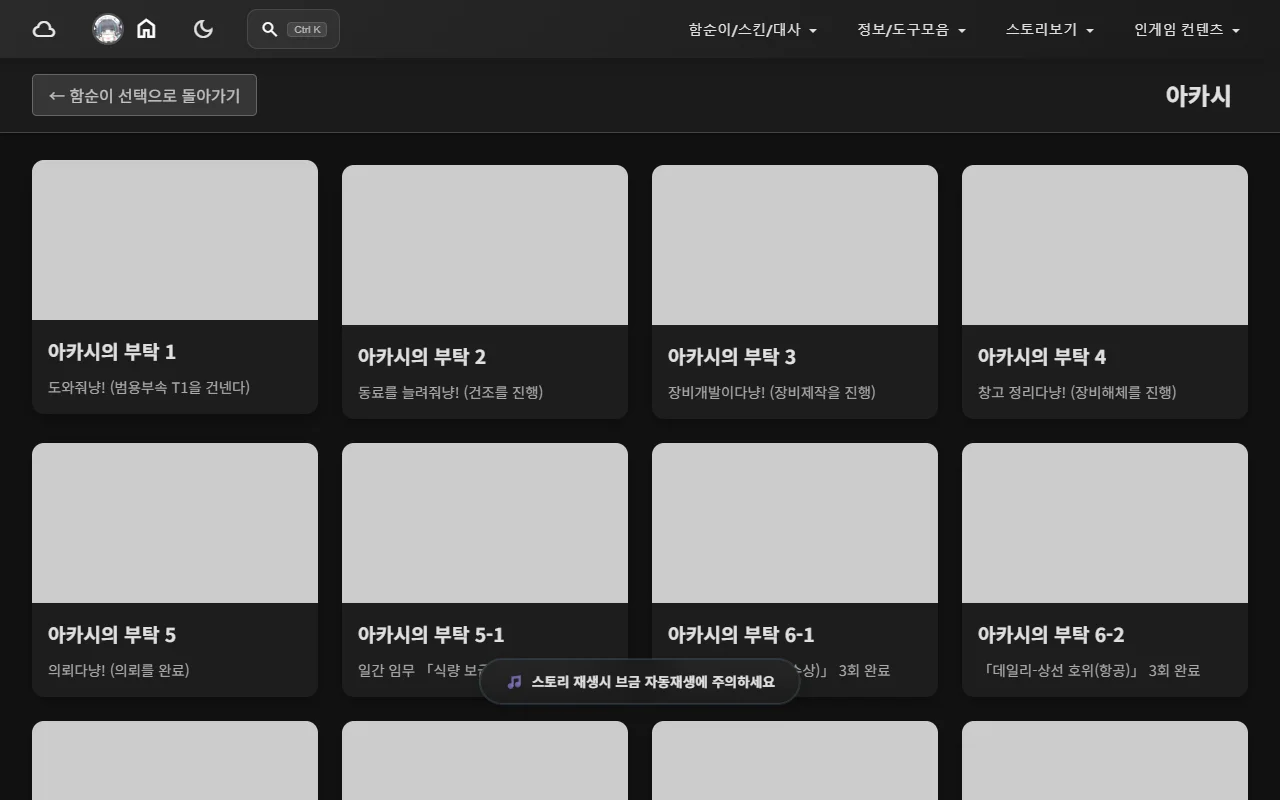
Task: Toggle dark mode with moon icon
Action: (203, 29)
